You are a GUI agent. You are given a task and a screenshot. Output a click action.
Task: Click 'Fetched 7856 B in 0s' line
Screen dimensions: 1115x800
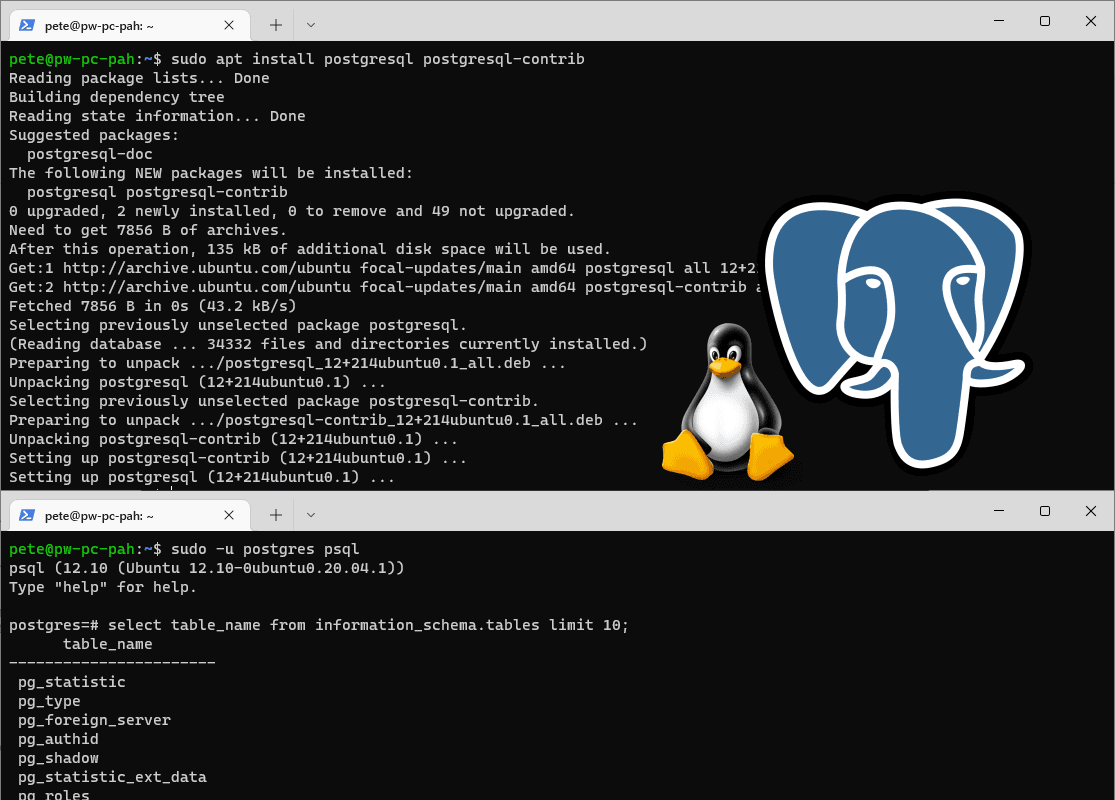coord(153,306)
